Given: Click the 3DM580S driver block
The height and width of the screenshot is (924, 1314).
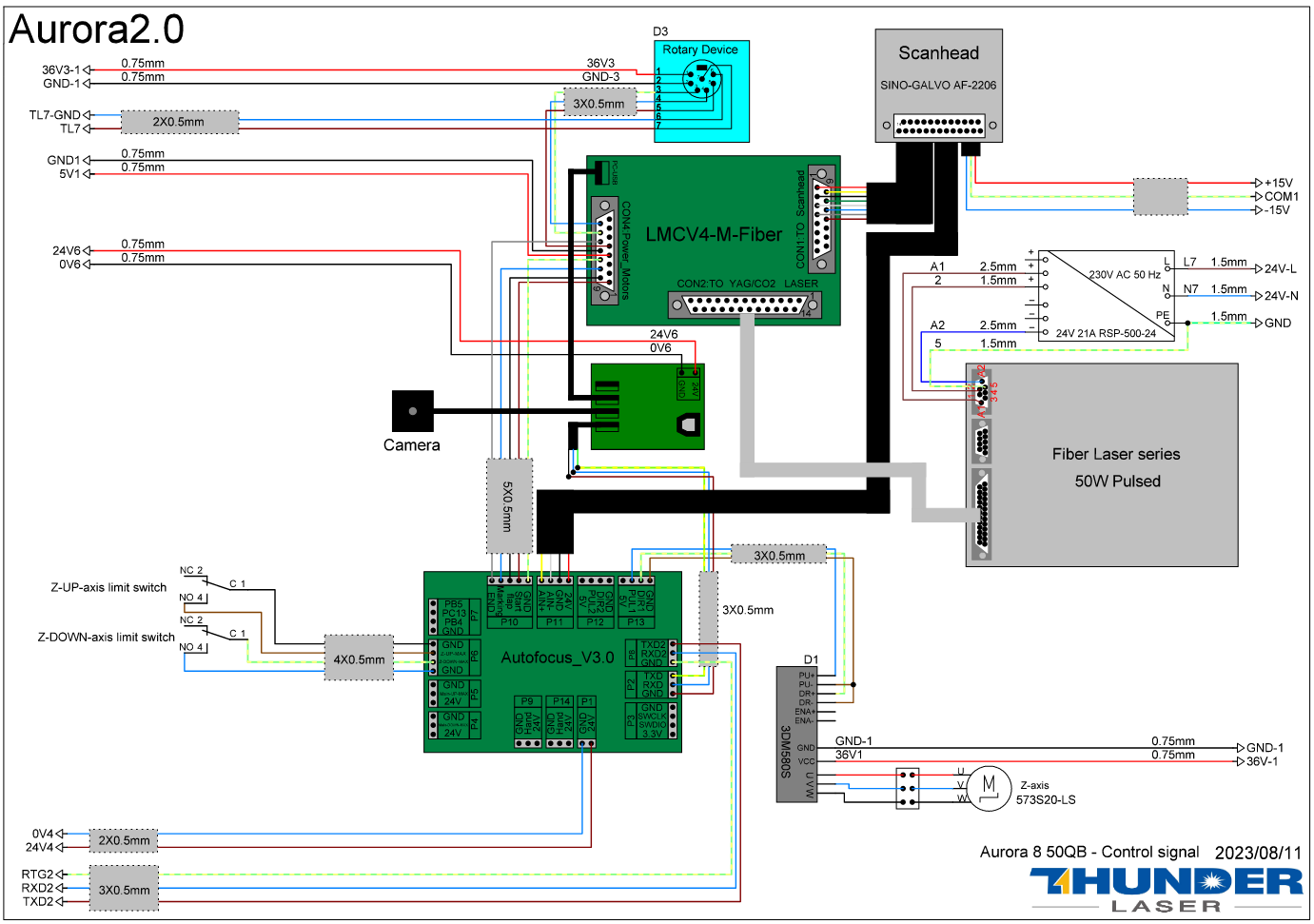Looking at the screenshot, I should [x=796, y=734].
